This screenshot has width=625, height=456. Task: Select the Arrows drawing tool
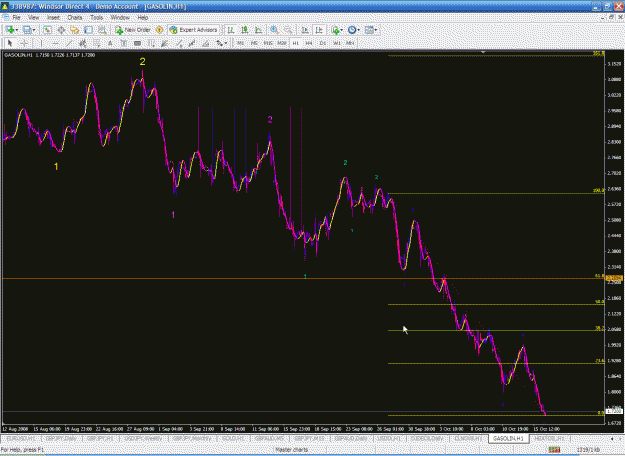[219, 43]
